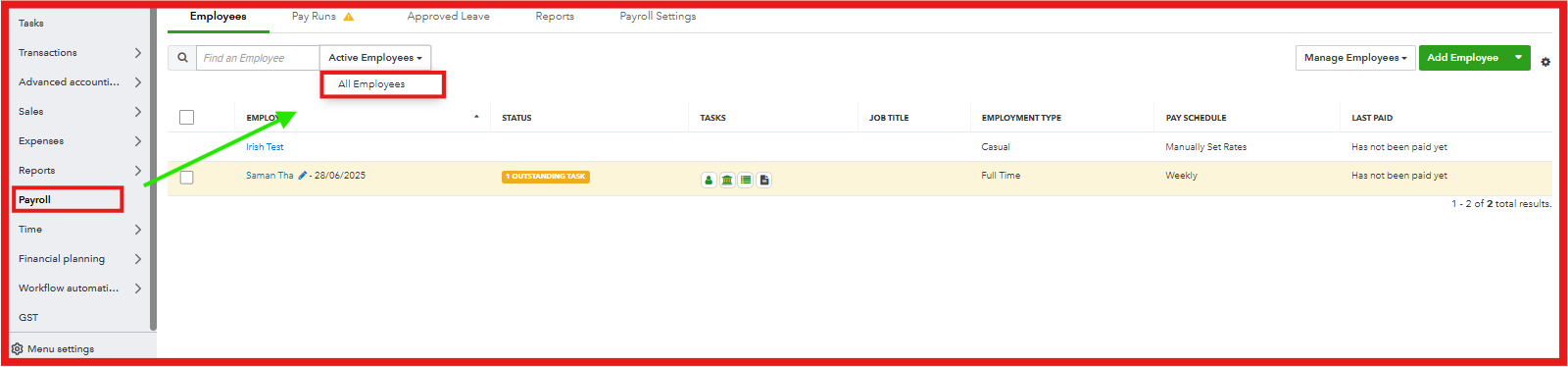The width and height of the screenshot is (1568, 367).
Task: Open the Add Employee arrow dropdown
Action: click(1518, 58)
